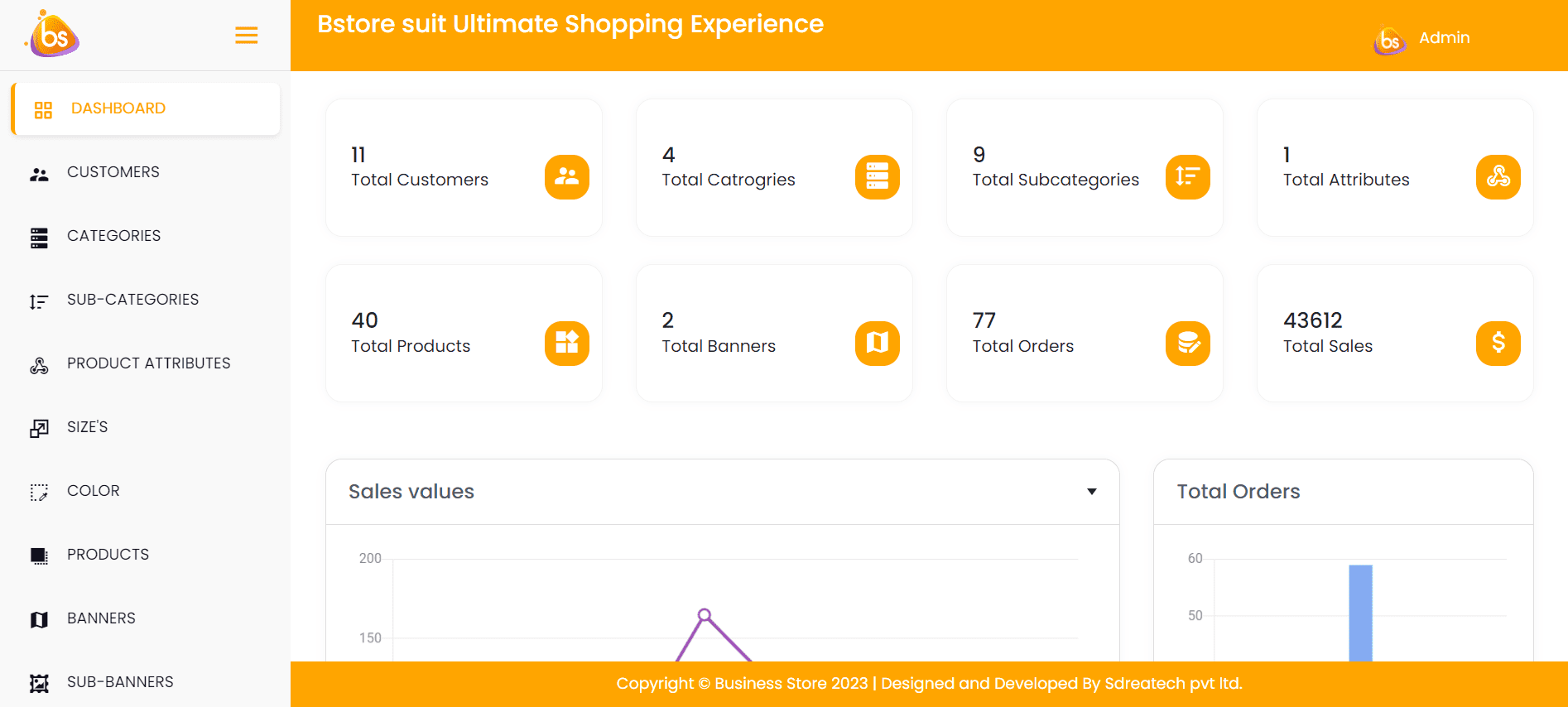1568x707 pixels.
Task: Click the Total Catrogries label
Action: [x=729, y=180]
